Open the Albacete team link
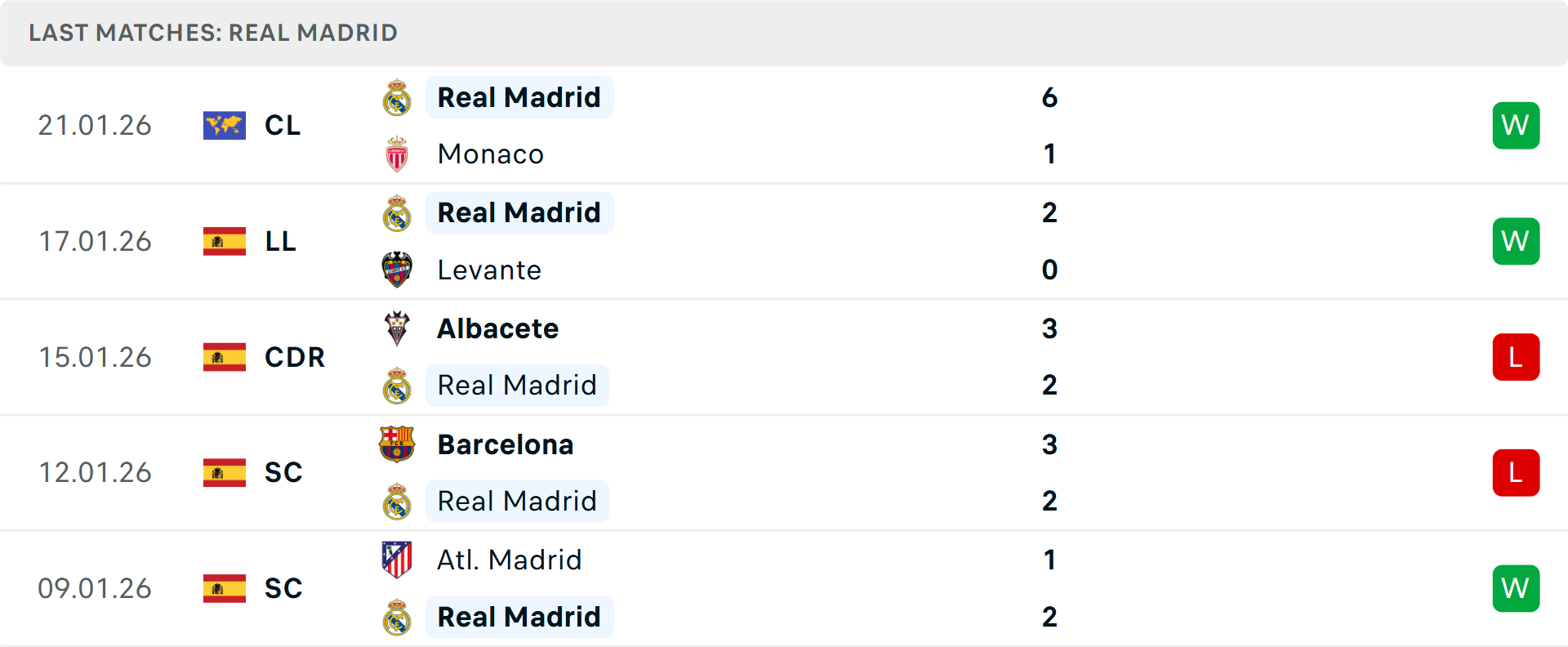This screenshot has width=1568, height=647. [x=498, y=328]
